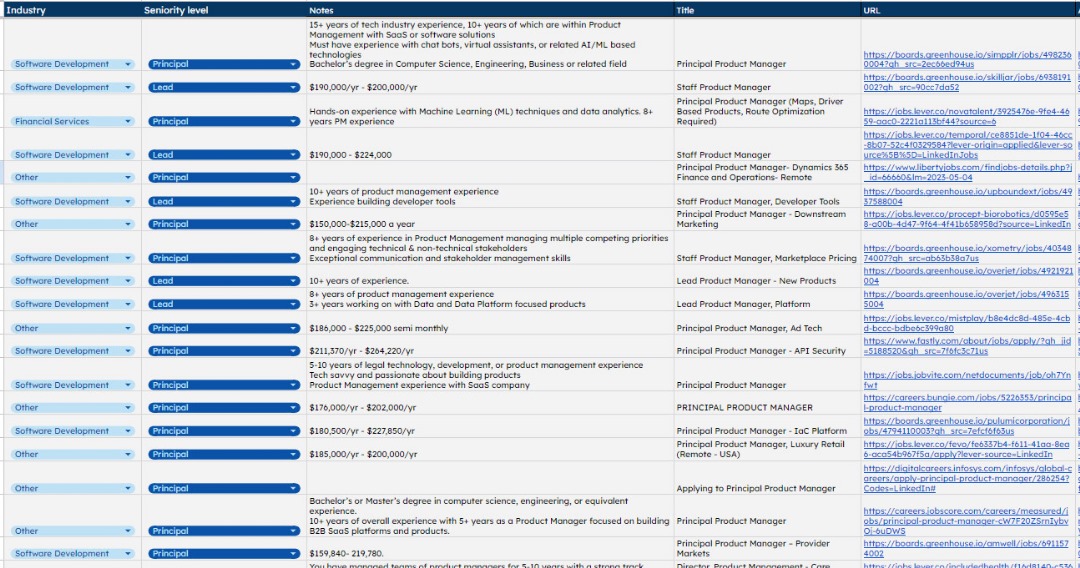Select the "PRINCIPAL PRODUCT MANAGER" uppercase title cell
Viewport: 1080px width, 568px height.
pyautogui.click(x=767, y=403)
